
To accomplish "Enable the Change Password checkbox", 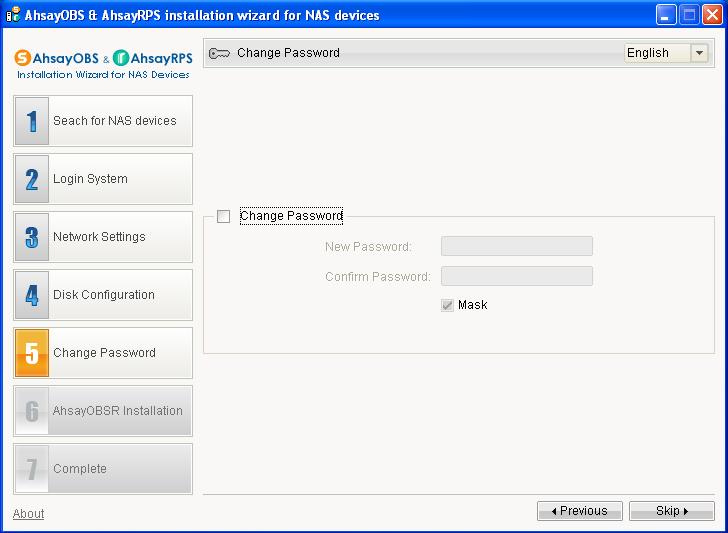I will 223,216.
